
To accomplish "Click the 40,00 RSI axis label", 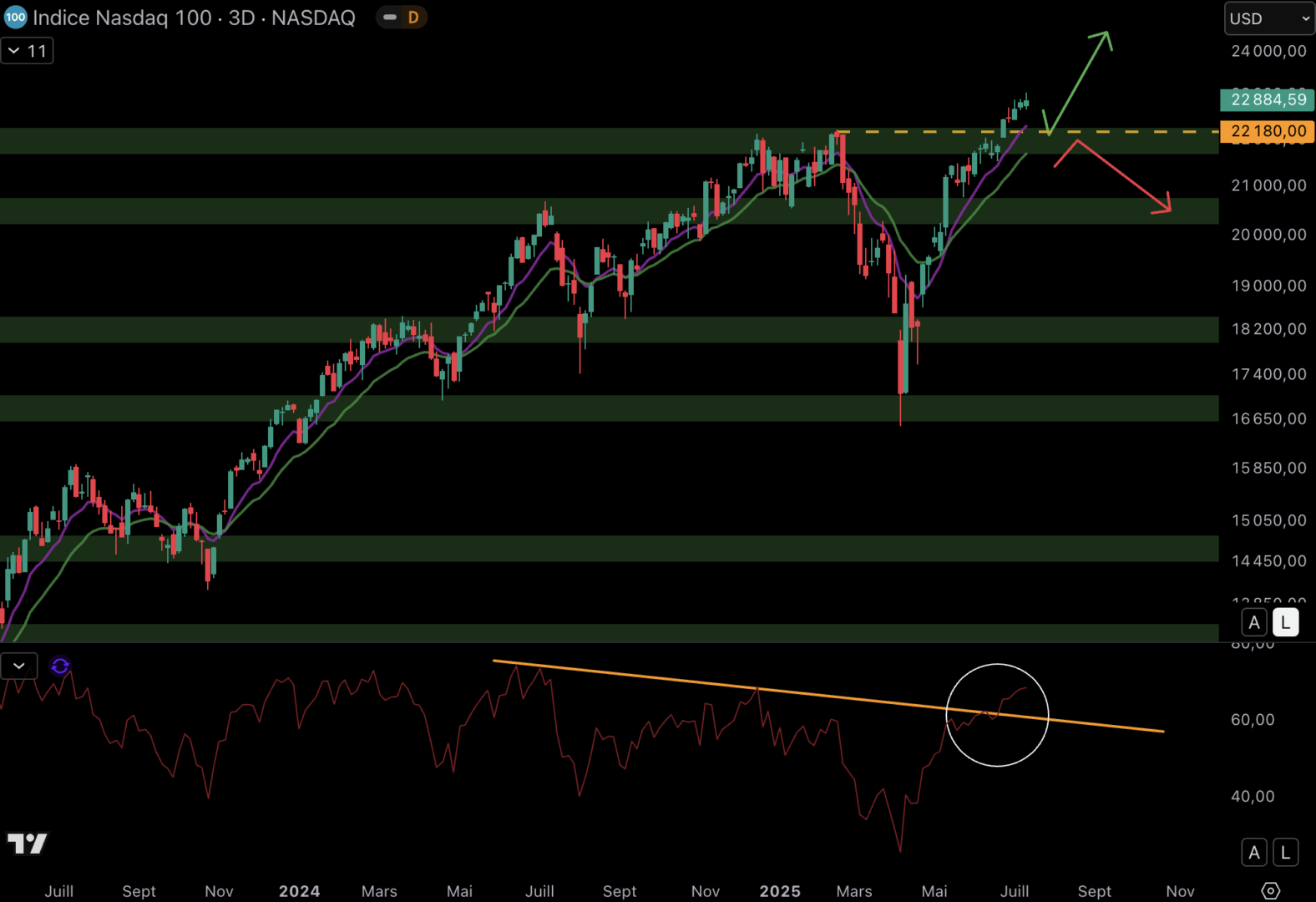I will 1253,796.
